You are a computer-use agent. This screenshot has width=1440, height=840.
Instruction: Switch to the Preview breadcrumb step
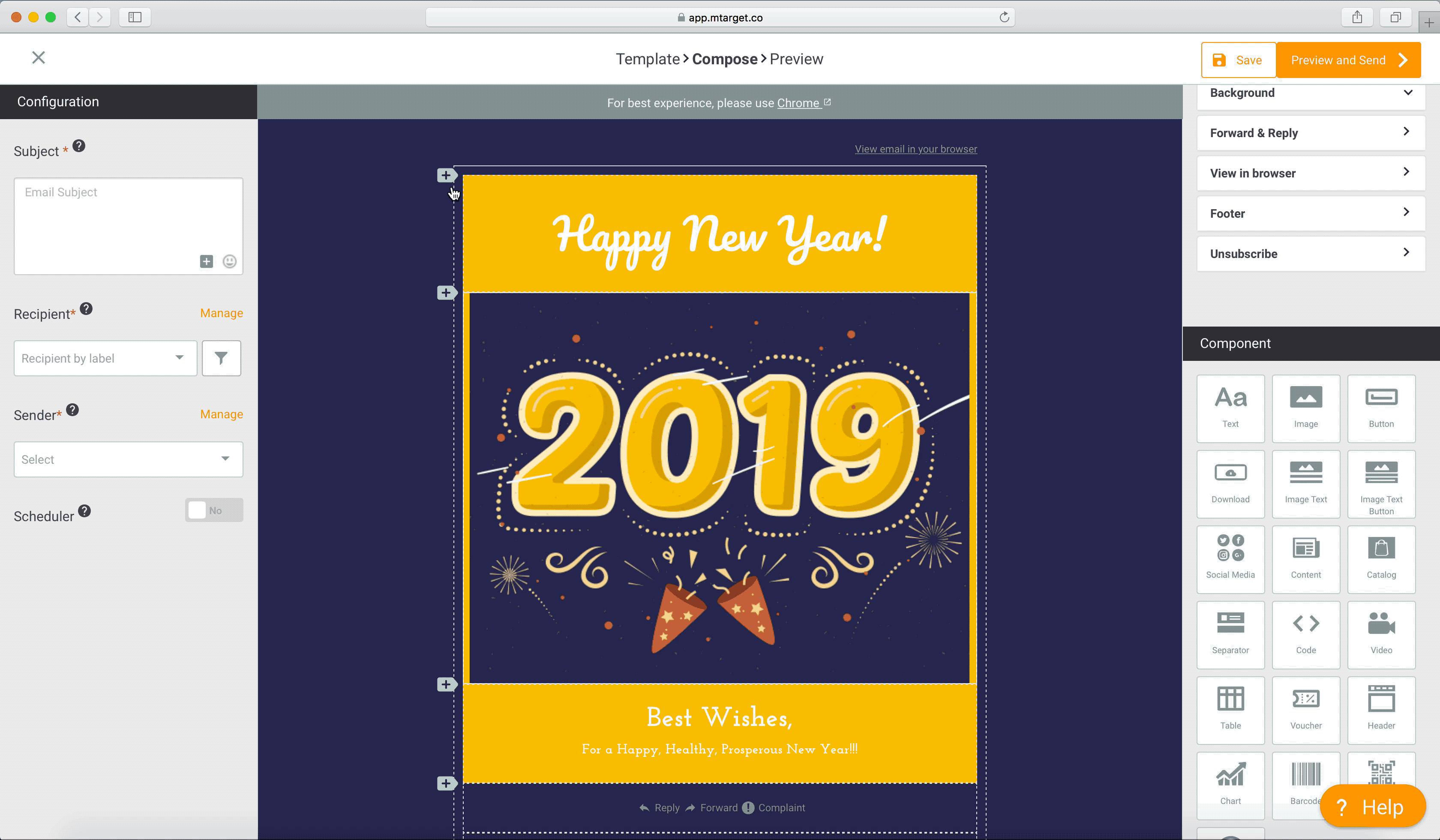[x=796, y=59]
